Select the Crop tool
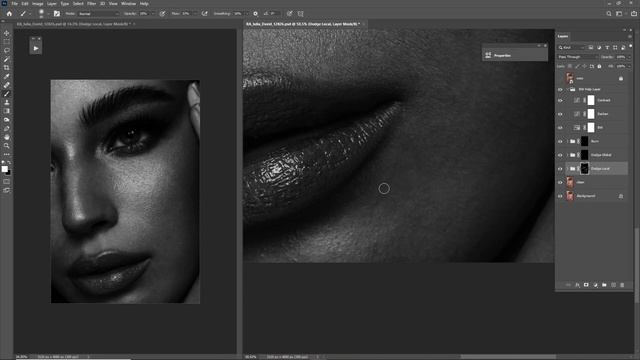This screenshot has height=360, width=640. click(7, 68)
